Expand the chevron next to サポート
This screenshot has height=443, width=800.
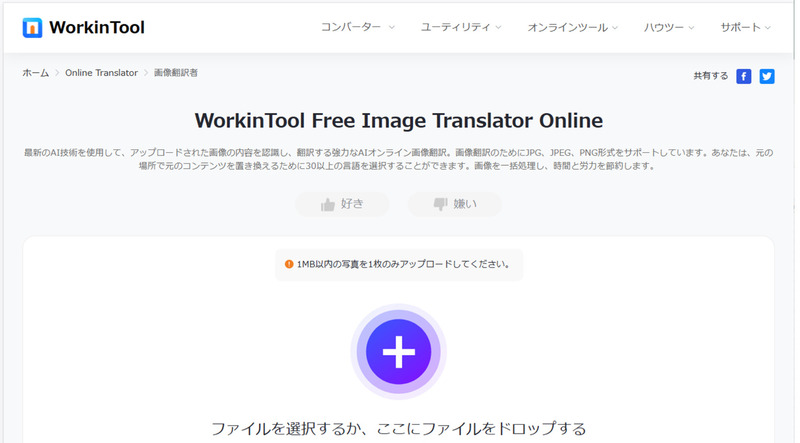pos(768,28)
